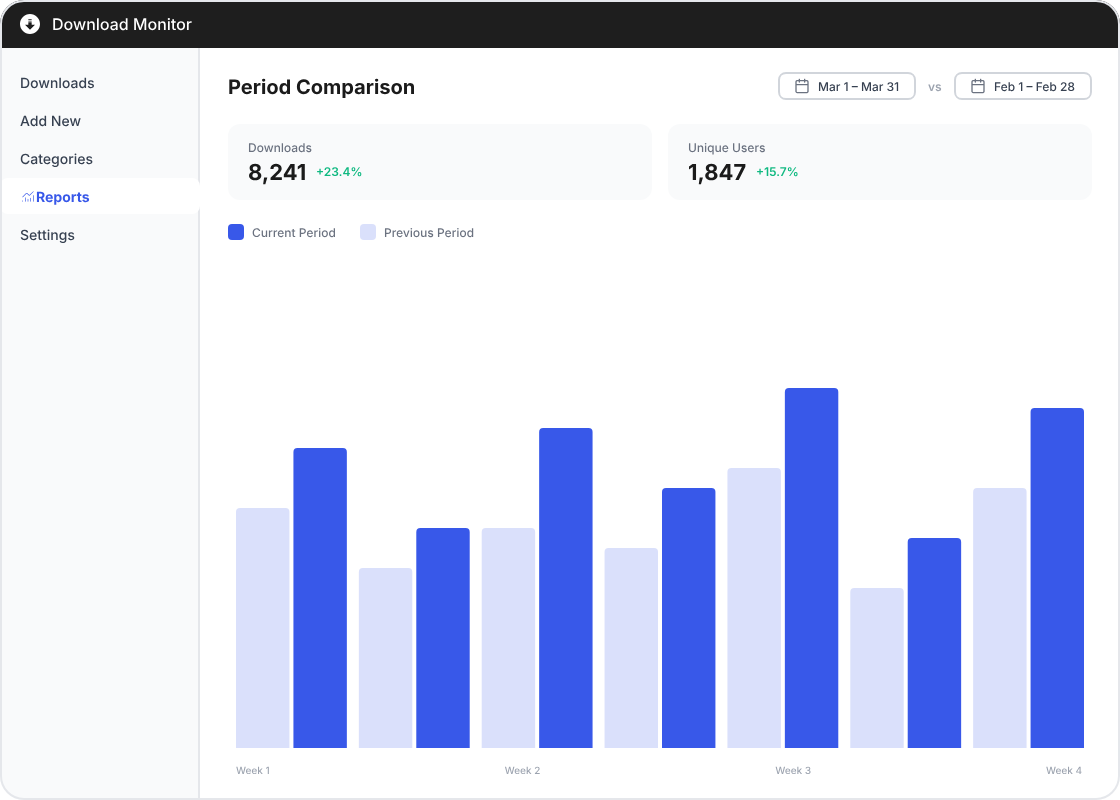This screenshot has height=800, width=1120.
Task: Select the Unique Users 1,847 stat card
Action: (x=879, y=162)
